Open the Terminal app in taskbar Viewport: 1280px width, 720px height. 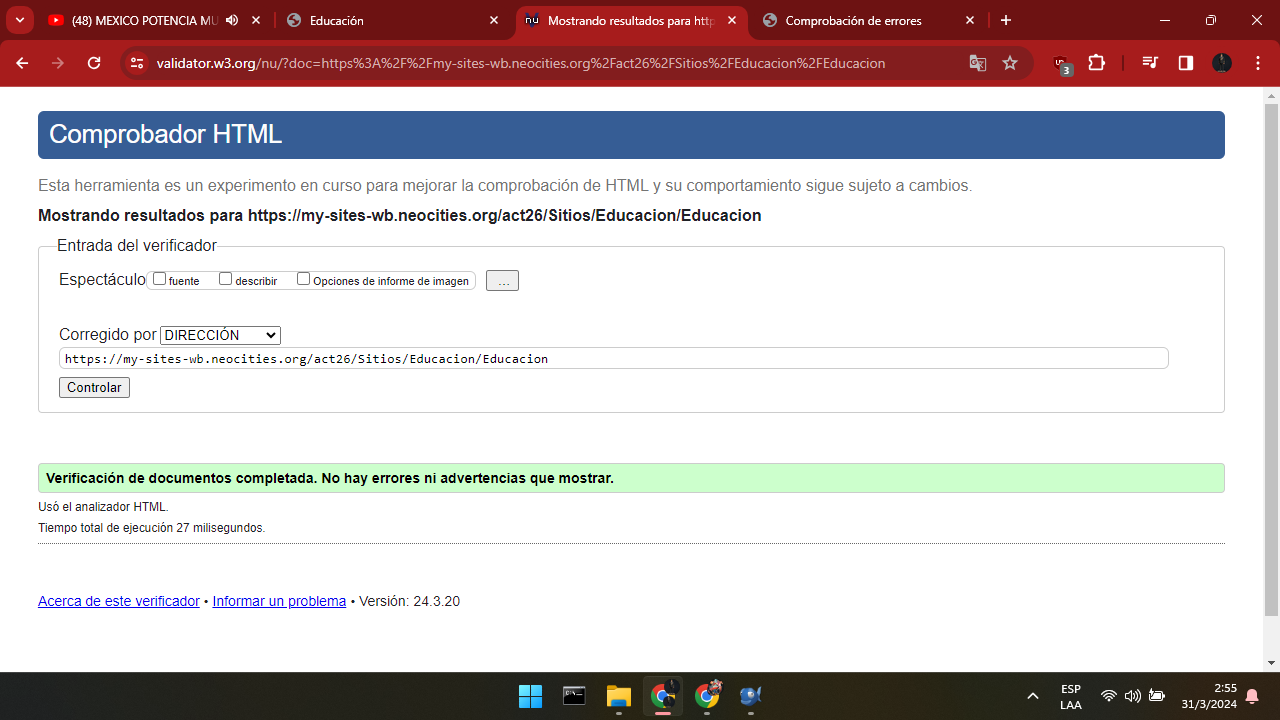(574, 696)
